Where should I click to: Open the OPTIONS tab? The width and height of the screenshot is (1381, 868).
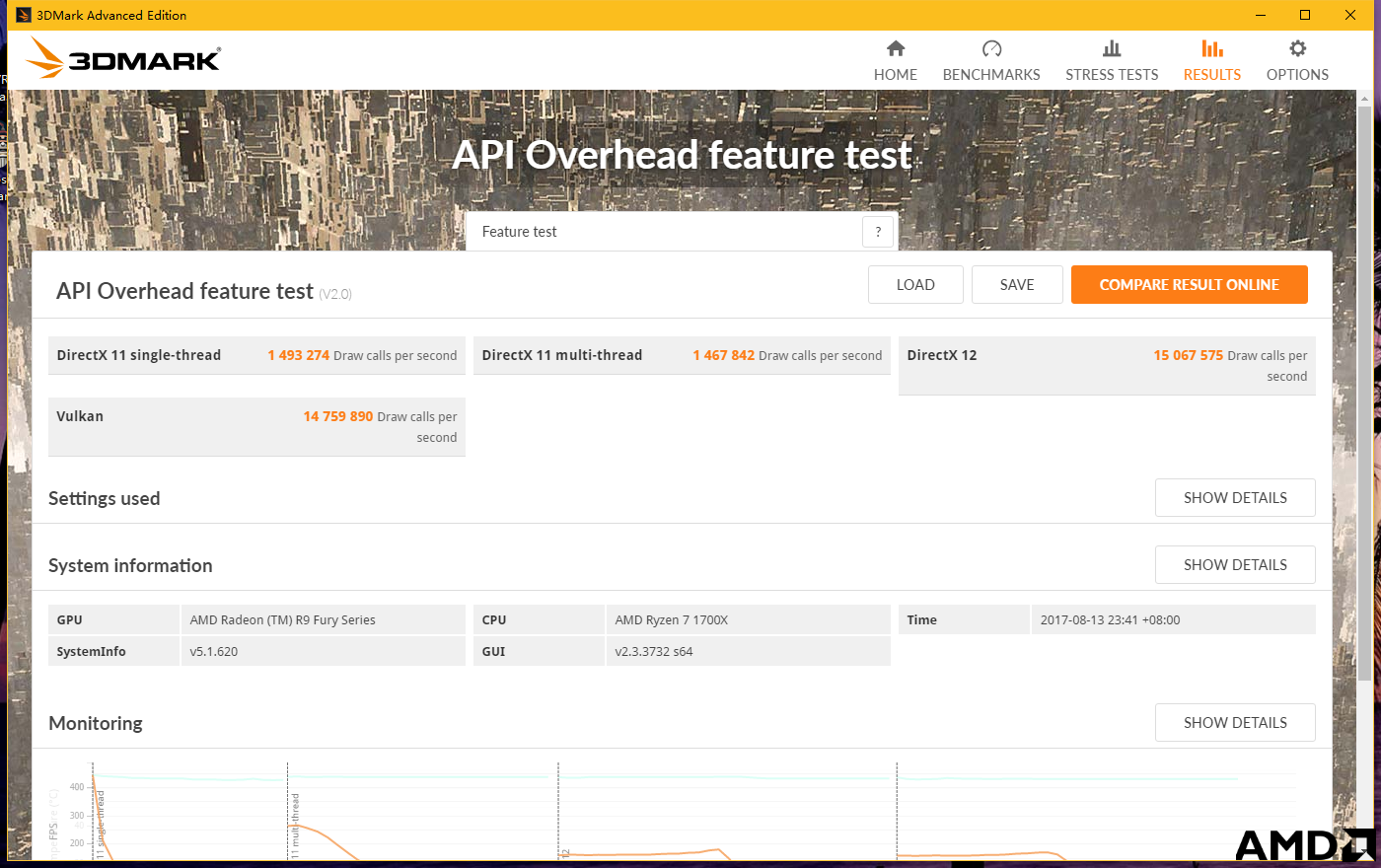(1297, 61)
